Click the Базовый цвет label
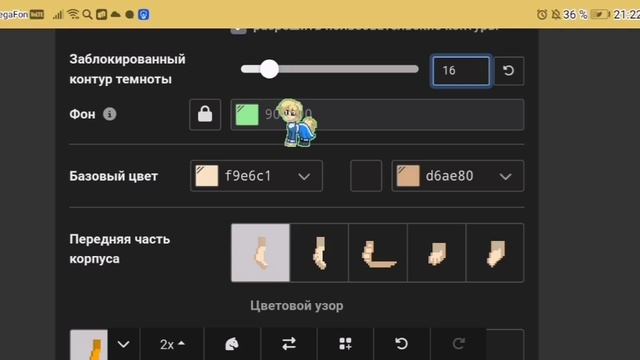The image size is (640, 360). (113, 176)
